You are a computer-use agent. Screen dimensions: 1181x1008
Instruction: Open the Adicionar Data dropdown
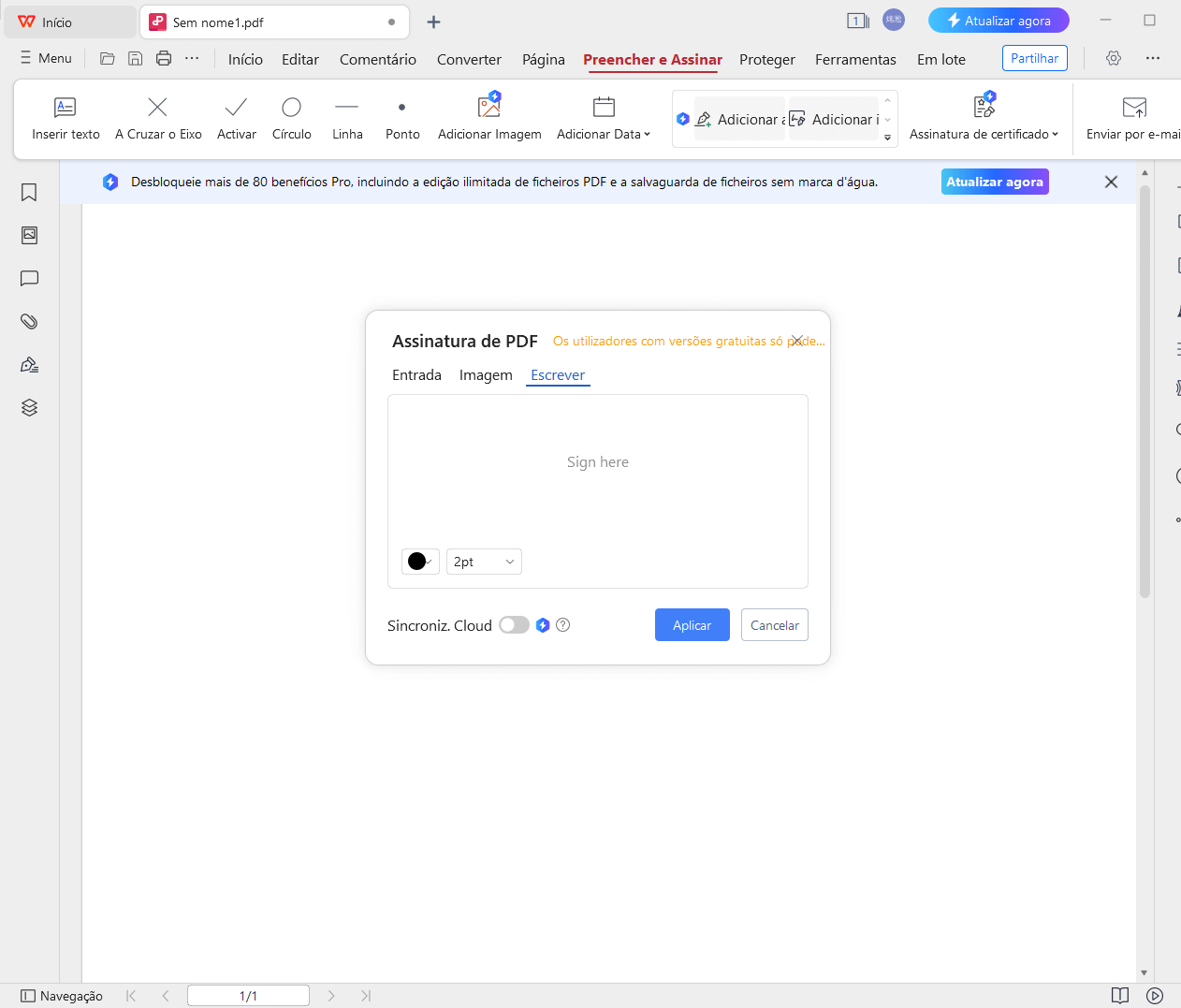click(x=604, y=119)
